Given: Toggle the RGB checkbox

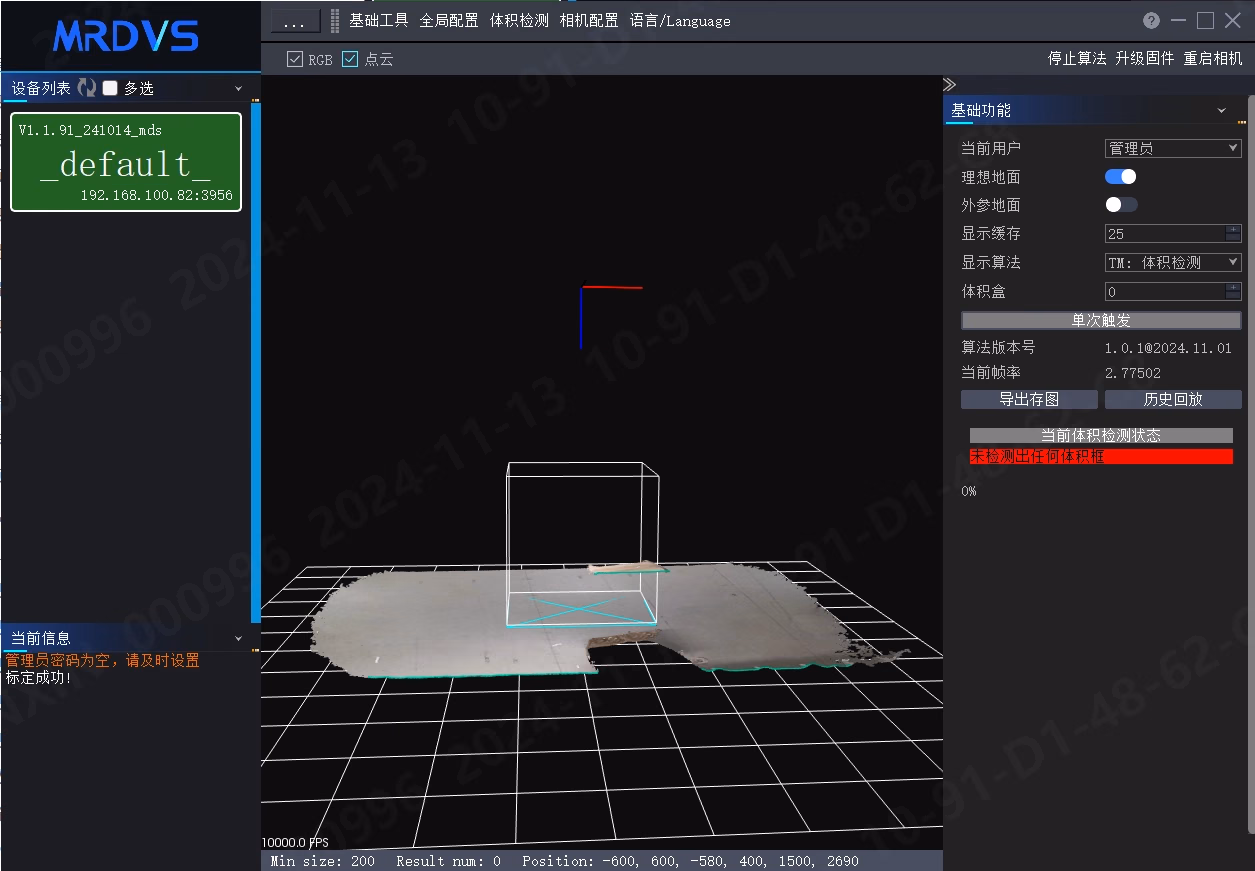Looking at the screenshot, I should coord(294,59).
